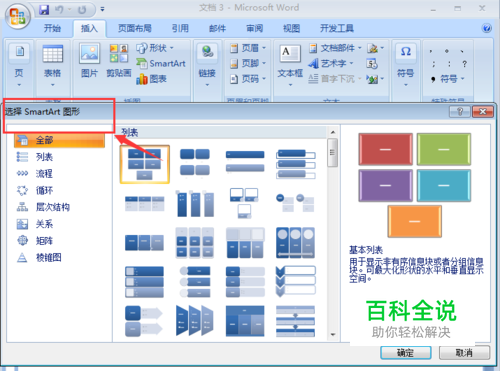Open the bullet 符号 dropdown
Viewport: 500px width, 371px height.
pyautogui.click(x=447, y=79)
